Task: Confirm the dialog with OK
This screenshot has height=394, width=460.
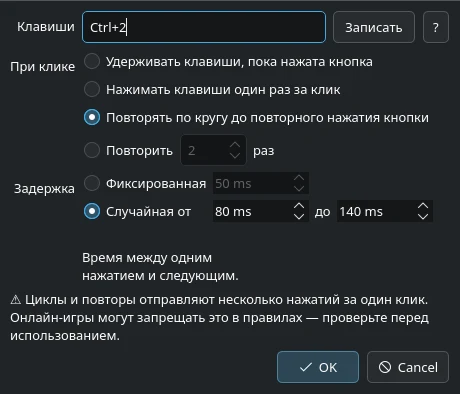Action: (318, 367)
